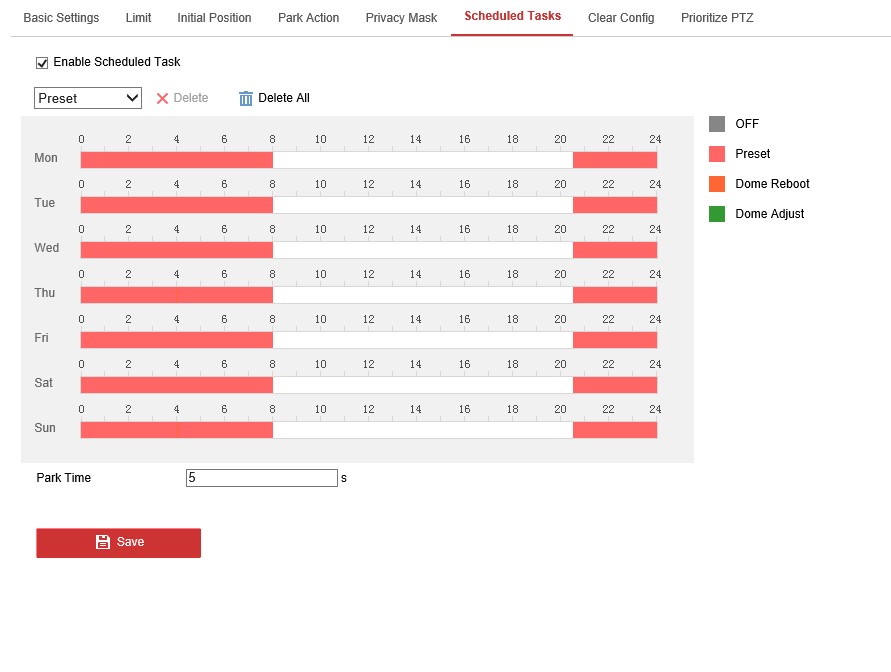Click the X icon beside Delete
891x672 pixels.
click(162, 98)
